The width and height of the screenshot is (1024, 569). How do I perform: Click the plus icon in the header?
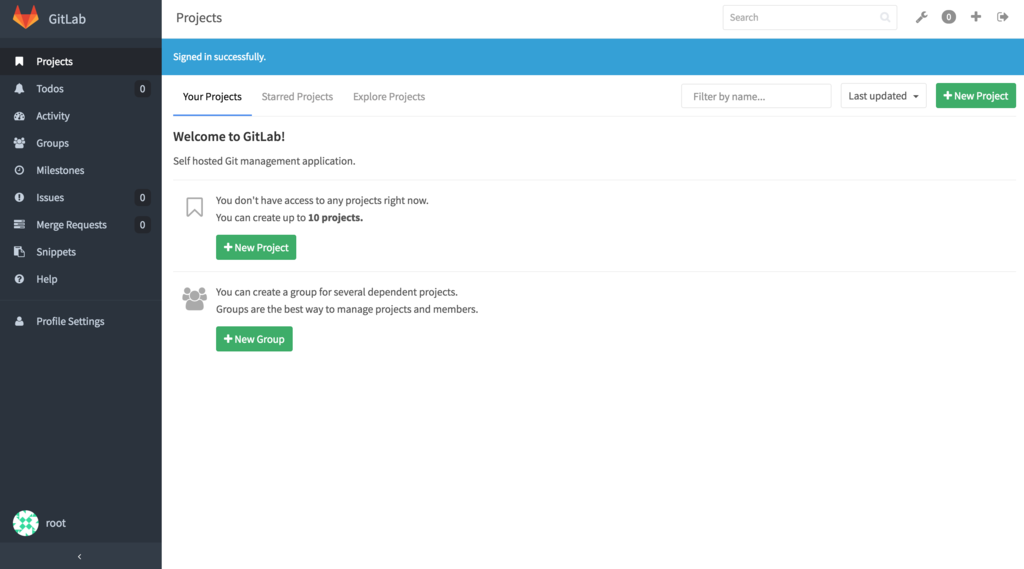(976, 17)
